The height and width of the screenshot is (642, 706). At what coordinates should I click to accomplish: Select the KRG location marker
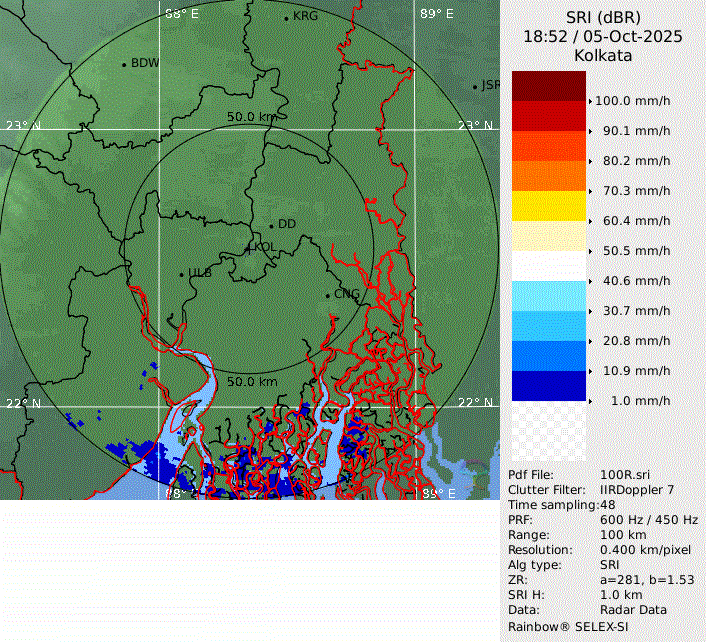[x=286, y=18]
